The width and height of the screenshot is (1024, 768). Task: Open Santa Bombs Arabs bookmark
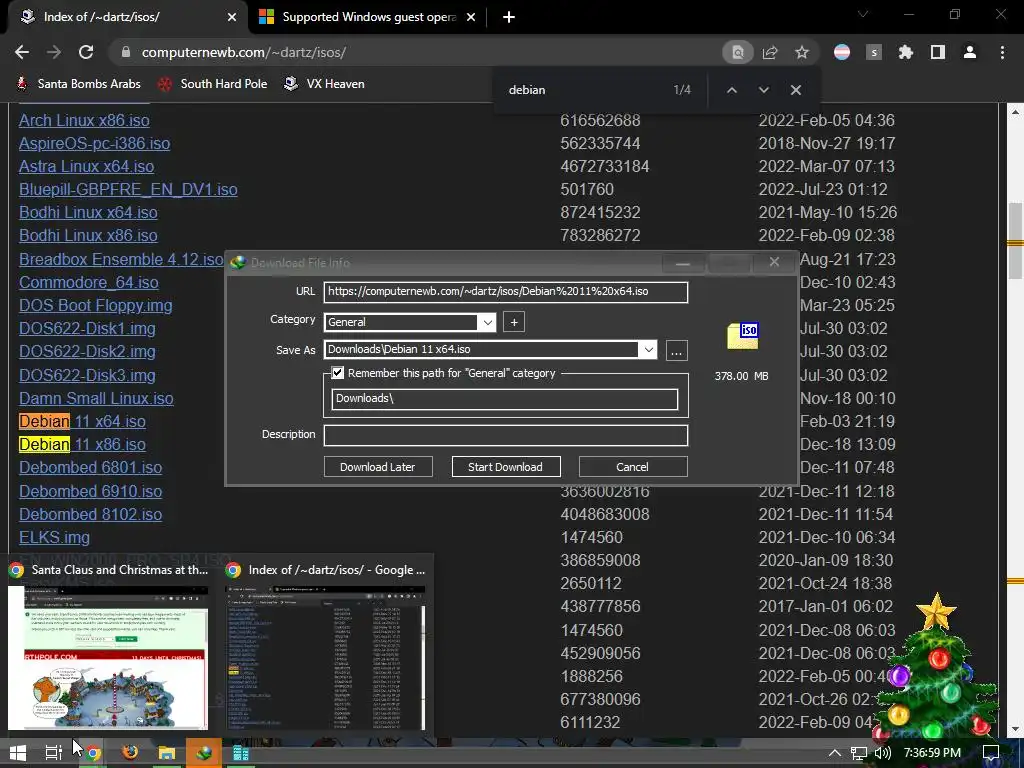pos(78,84)
